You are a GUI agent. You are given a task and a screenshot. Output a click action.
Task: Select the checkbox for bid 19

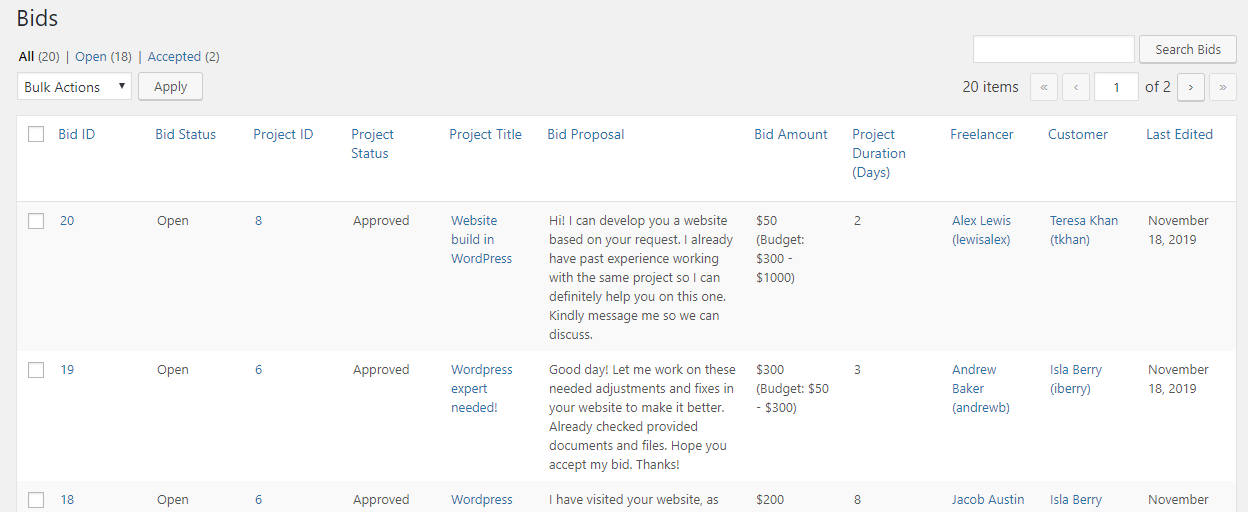pos(36,370)
